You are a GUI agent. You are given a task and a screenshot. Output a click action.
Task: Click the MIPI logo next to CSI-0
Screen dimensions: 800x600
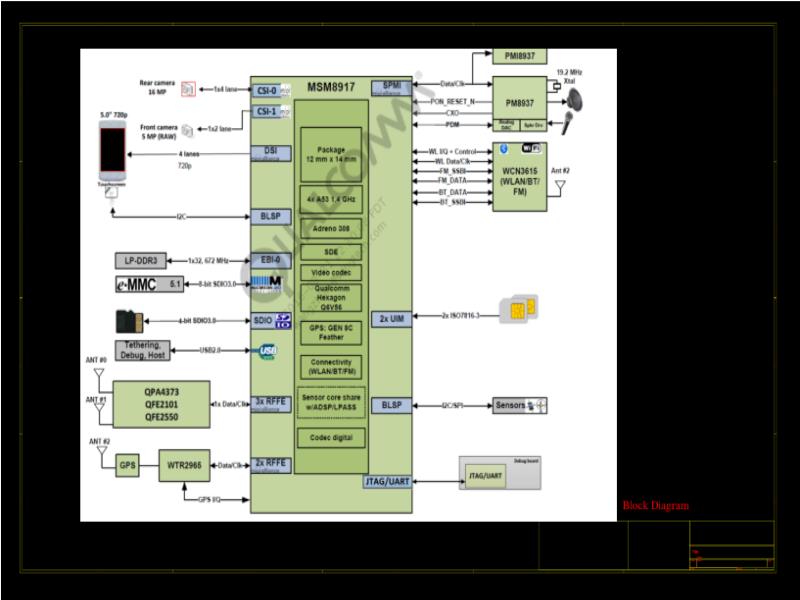285,91
